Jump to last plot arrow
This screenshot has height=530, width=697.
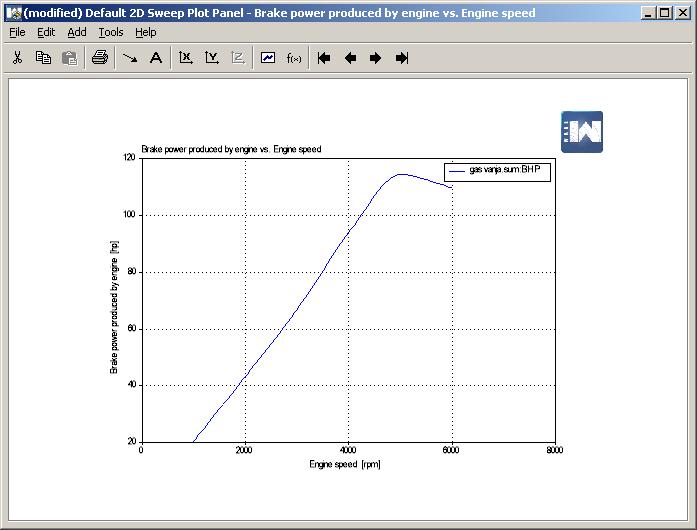pos(402,58)
